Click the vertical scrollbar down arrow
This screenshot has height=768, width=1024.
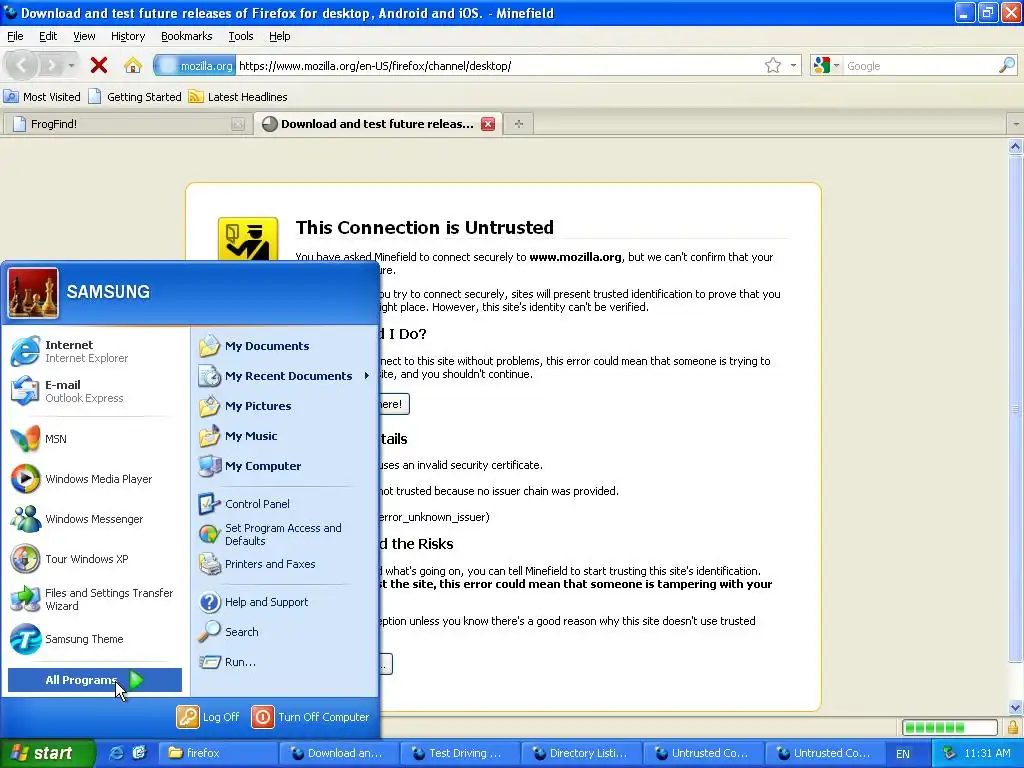pos(1015,707)
